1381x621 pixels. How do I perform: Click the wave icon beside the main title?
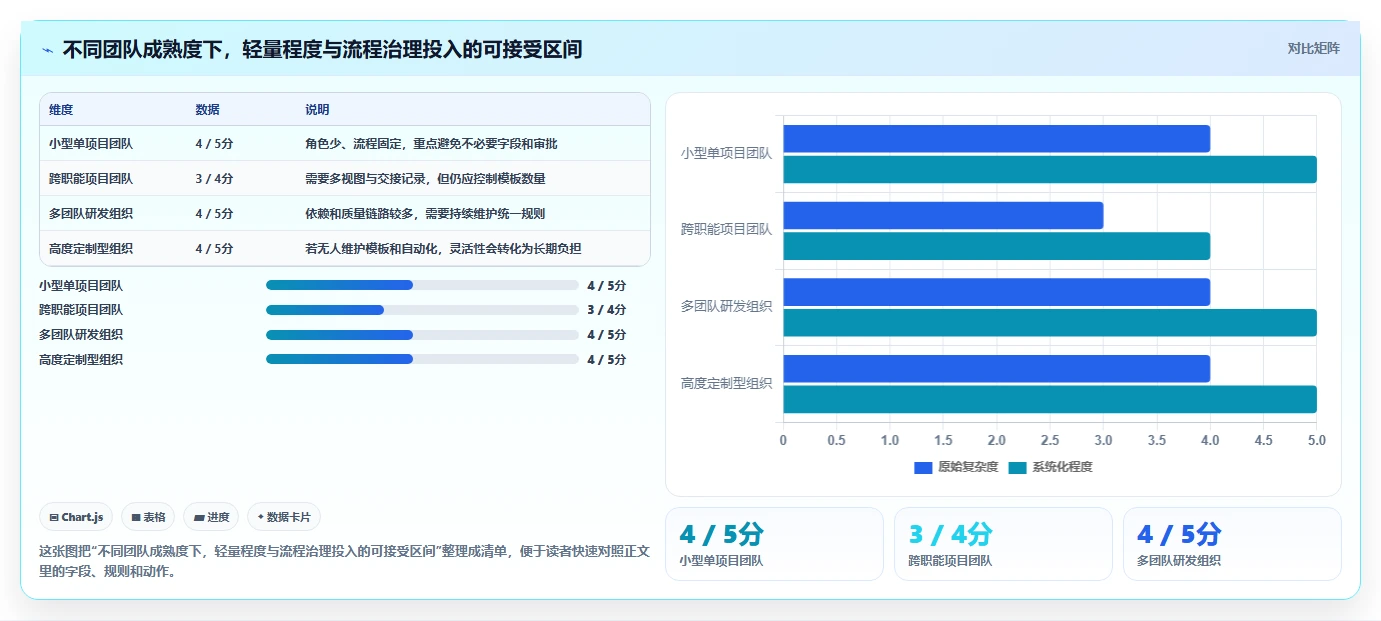point(48,49)
